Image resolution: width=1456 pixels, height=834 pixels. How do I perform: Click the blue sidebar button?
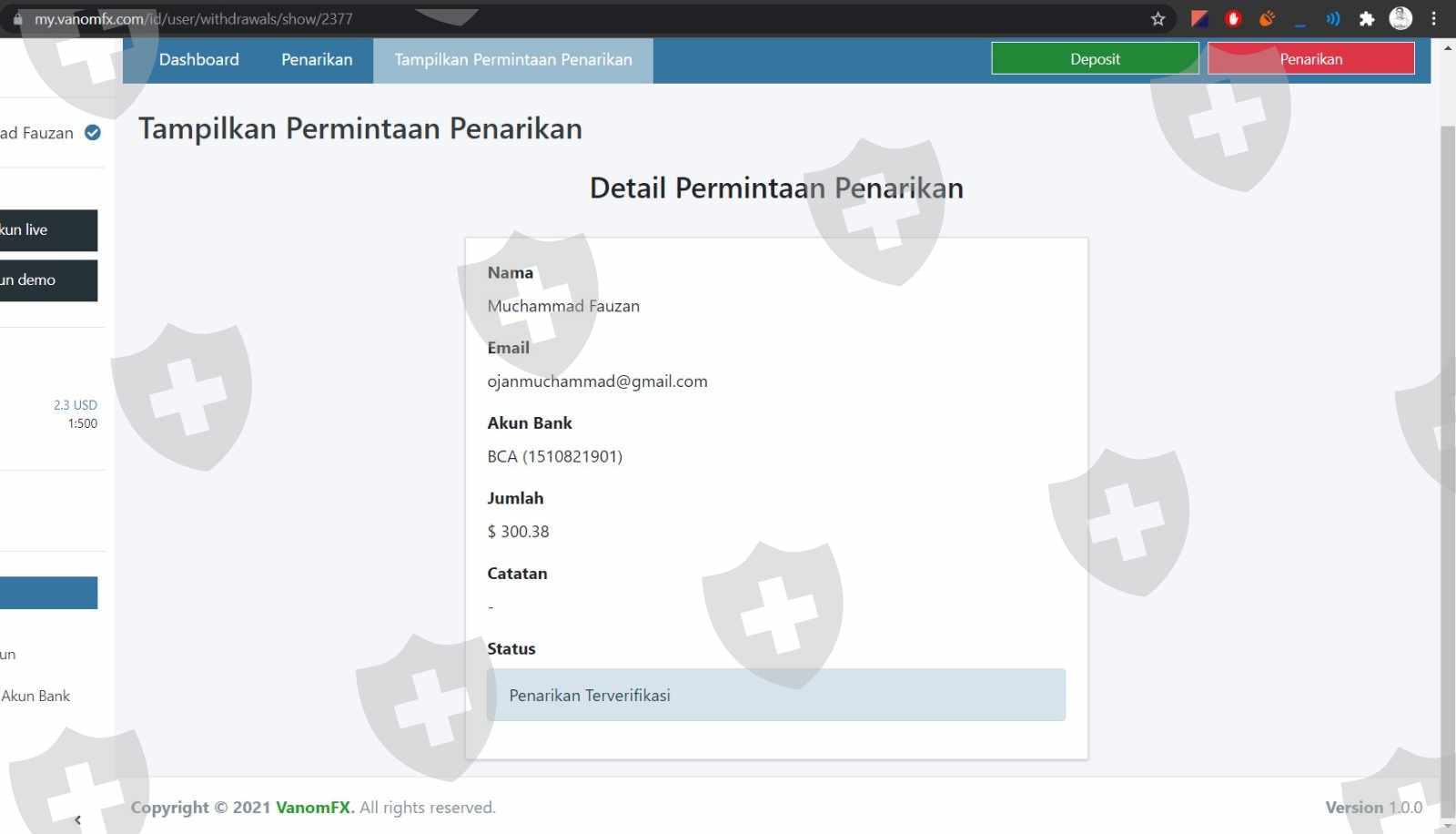(48, 593)
